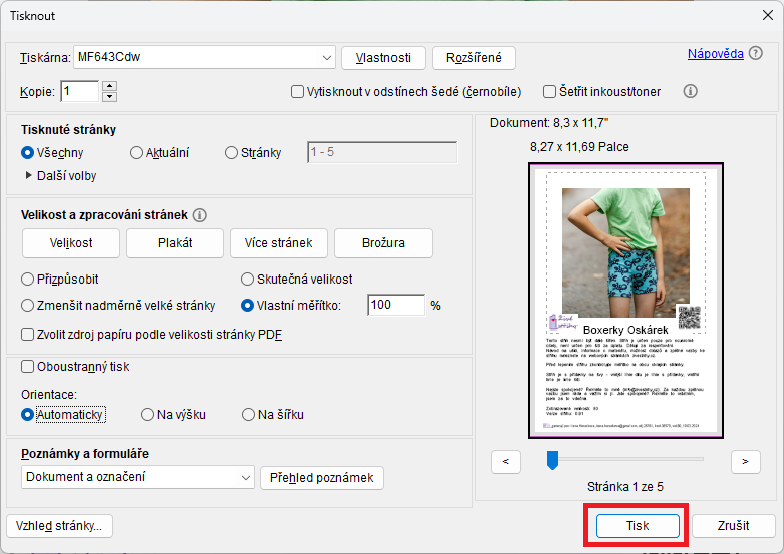The image size is (784, 554).
Task: Go to previous preview page arrow
Action: click(506, 461)
